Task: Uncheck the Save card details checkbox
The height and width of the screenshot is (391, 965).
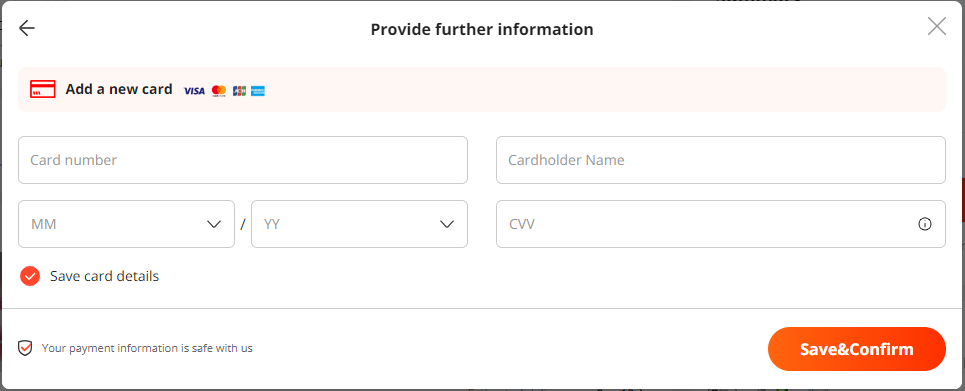Action: [30, 276]
